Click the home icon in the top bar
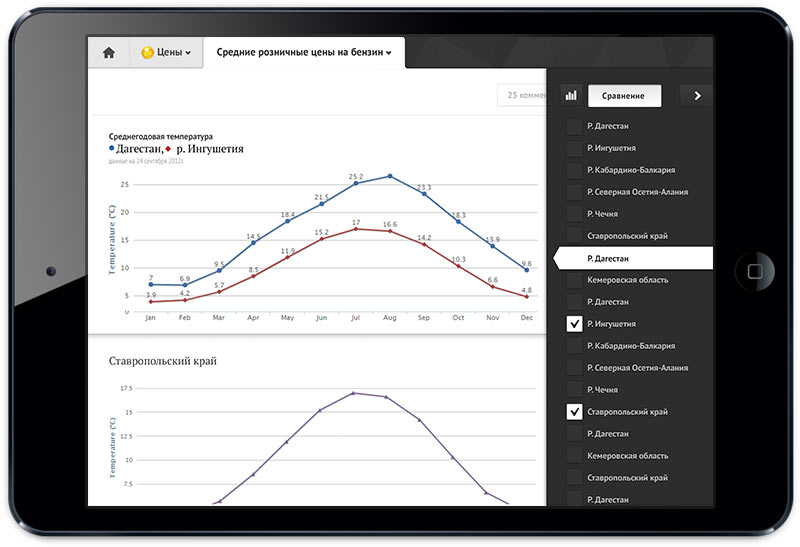The height and width of the screenshot is (547, 800). pyautogui.click(x=109, y=53)
